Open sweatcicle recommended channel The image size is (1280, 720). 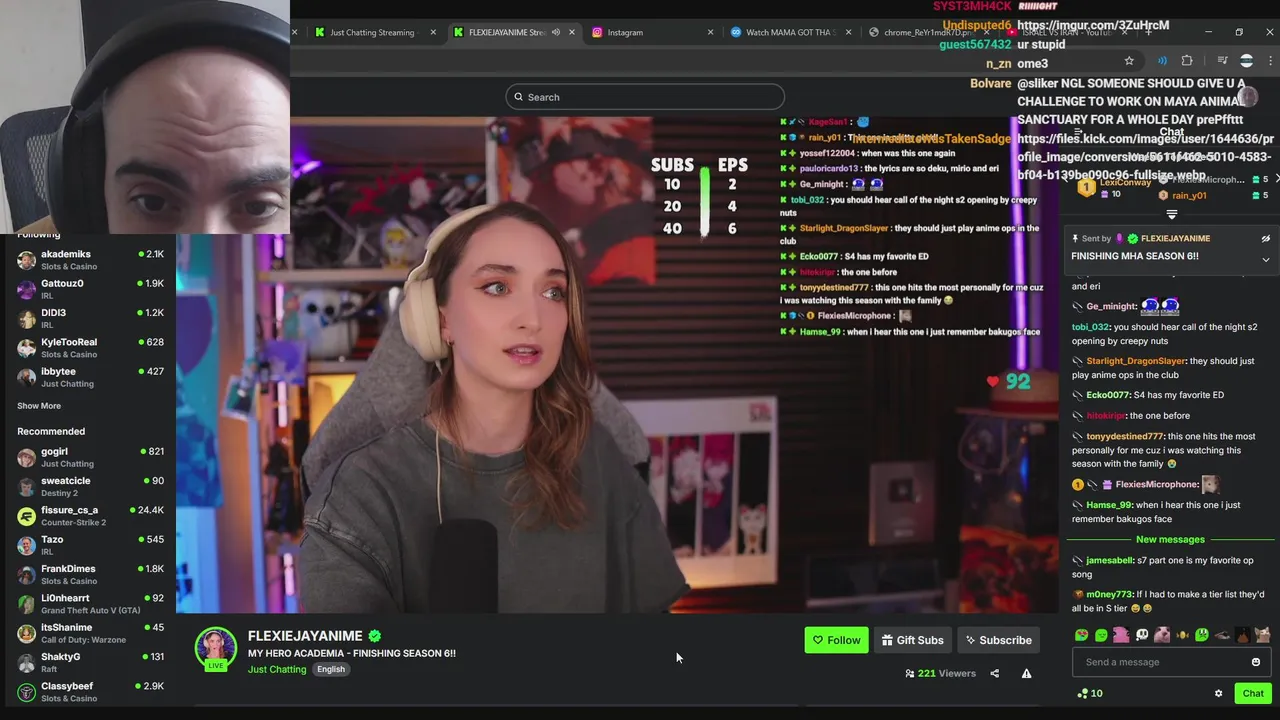point(90,486)
